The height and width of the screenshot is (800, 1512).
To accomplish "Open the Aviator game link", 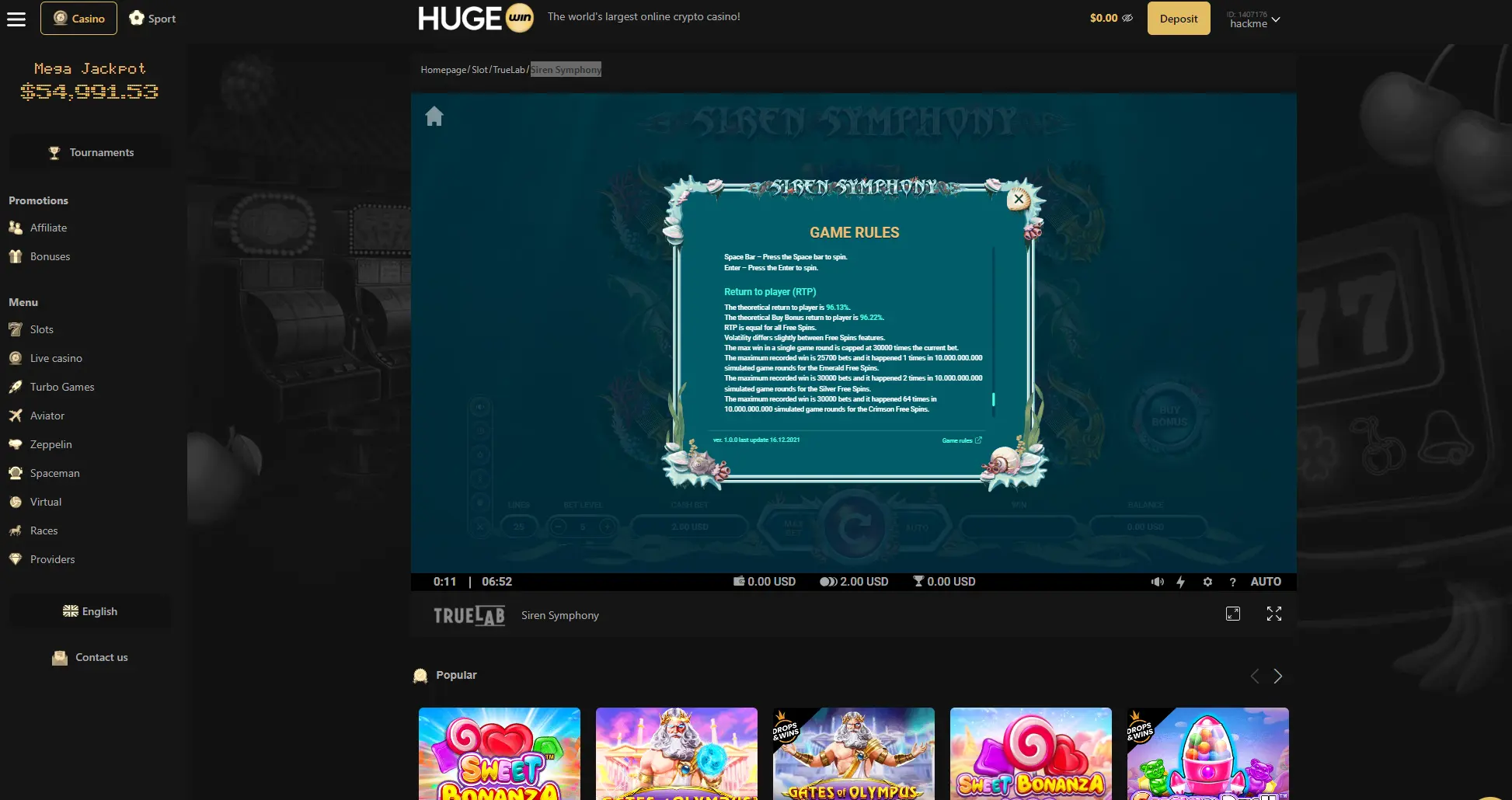I will (47, 416).
